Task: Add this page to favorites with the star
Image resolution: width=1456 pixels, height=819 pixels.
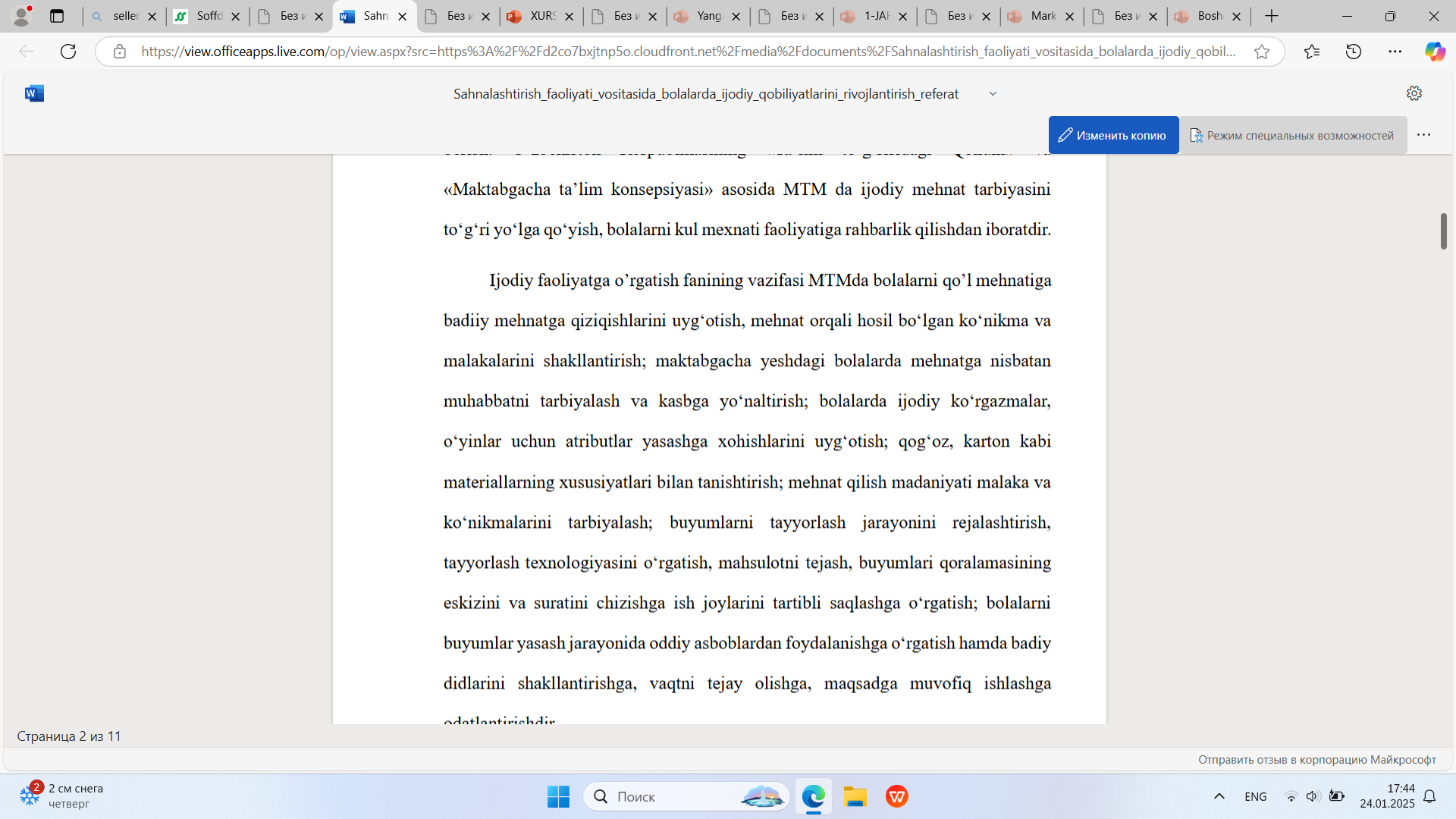Action: 1262,52
